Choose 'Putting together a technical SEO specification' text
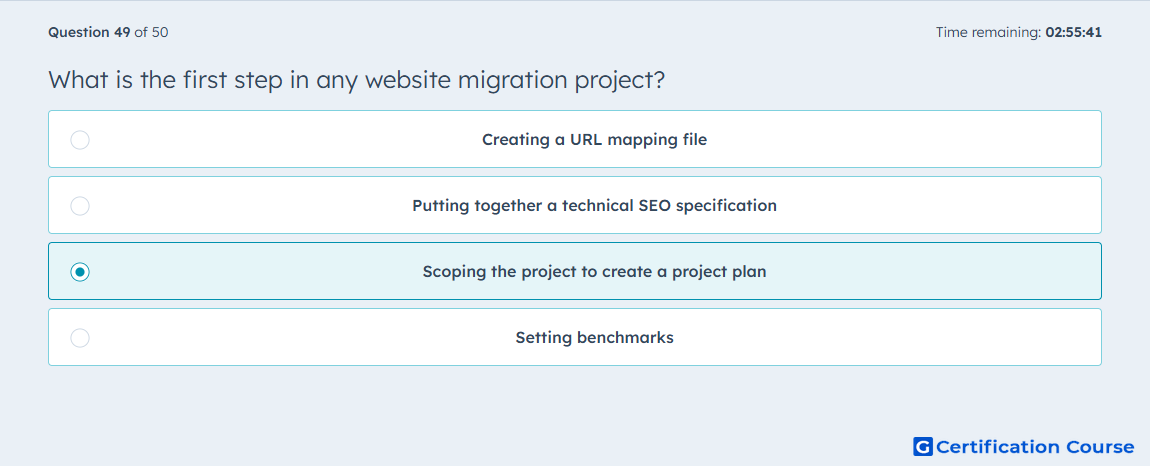The width and height of the screenshot is (1150, 466). click(x=594, y=205)
